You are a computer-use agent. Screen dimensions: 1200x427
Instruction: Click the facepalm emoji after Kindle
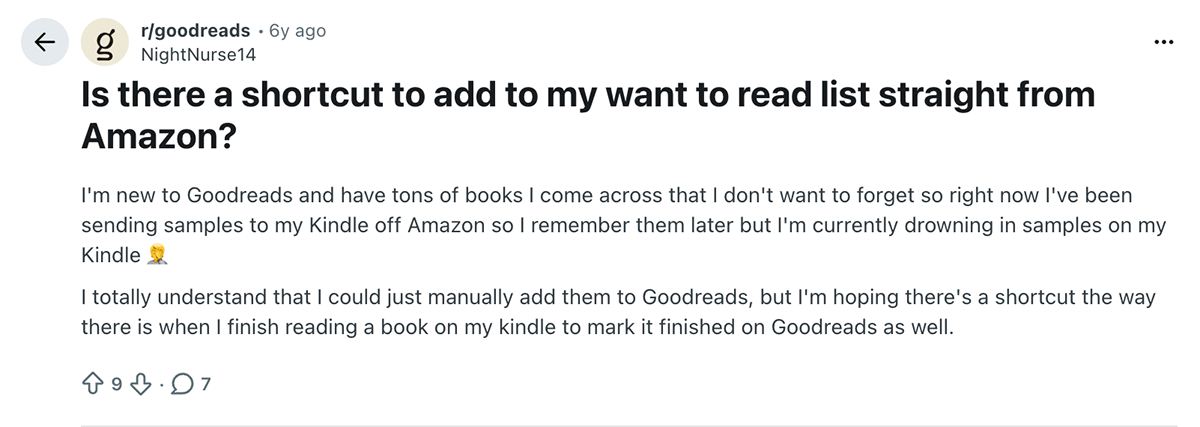(x=156, y=256)
